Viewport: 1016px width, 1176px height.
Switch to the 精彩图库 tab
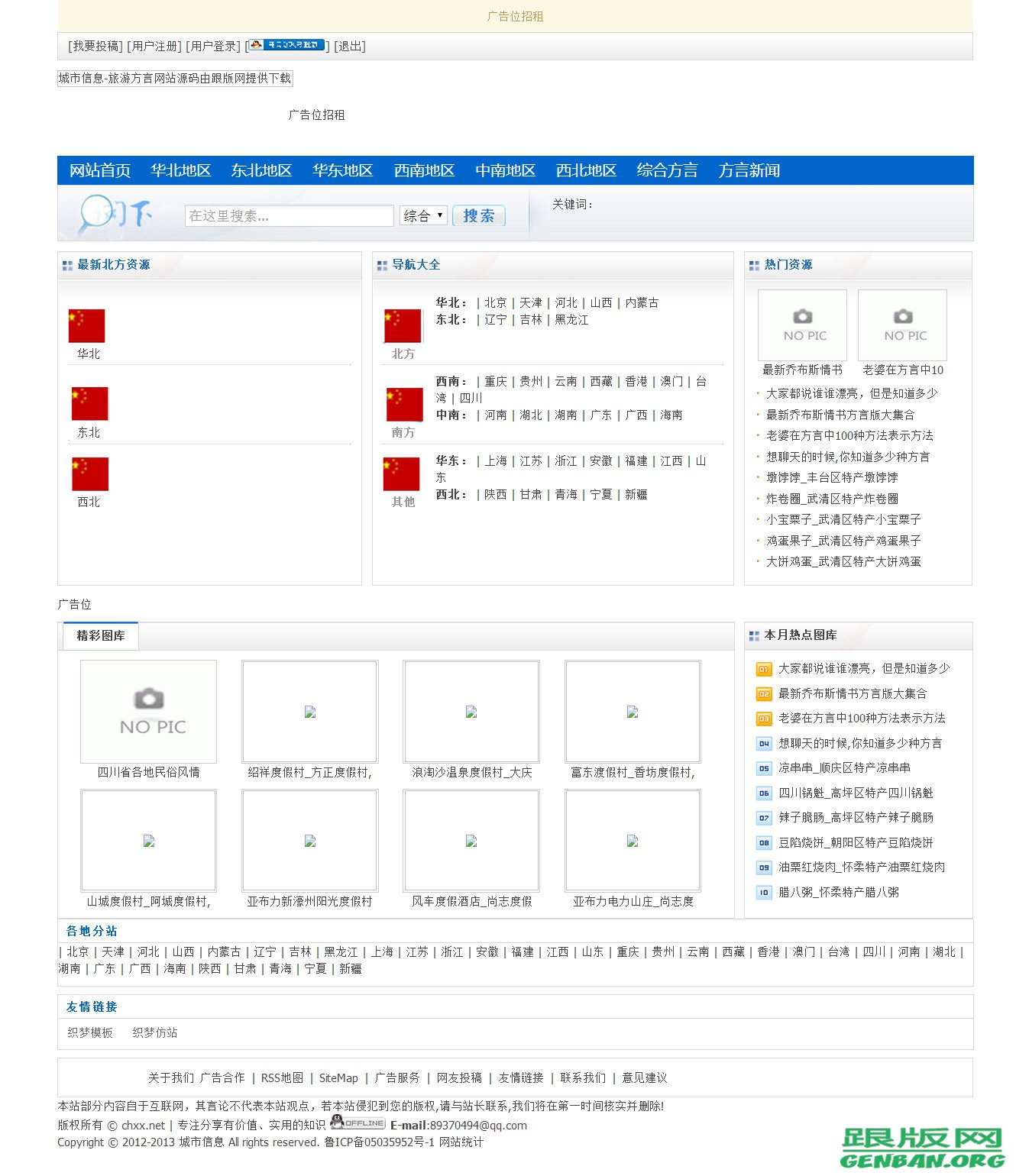point(100,635)
